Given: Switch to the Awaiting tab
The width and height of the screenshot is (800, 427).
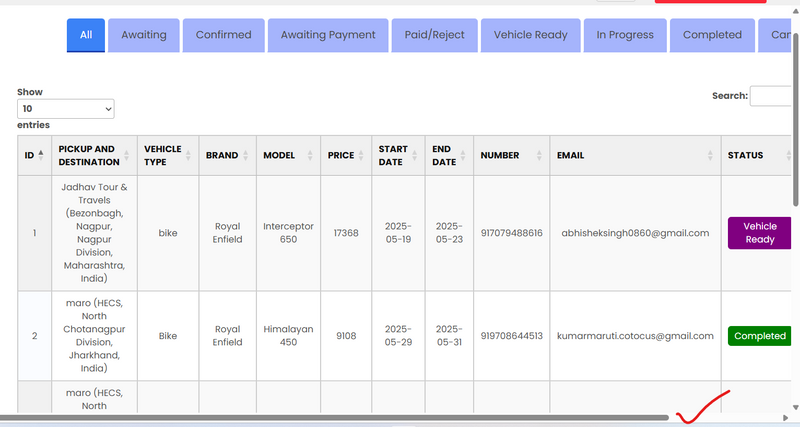Looking at the screenshot, I should pos(144,35).
